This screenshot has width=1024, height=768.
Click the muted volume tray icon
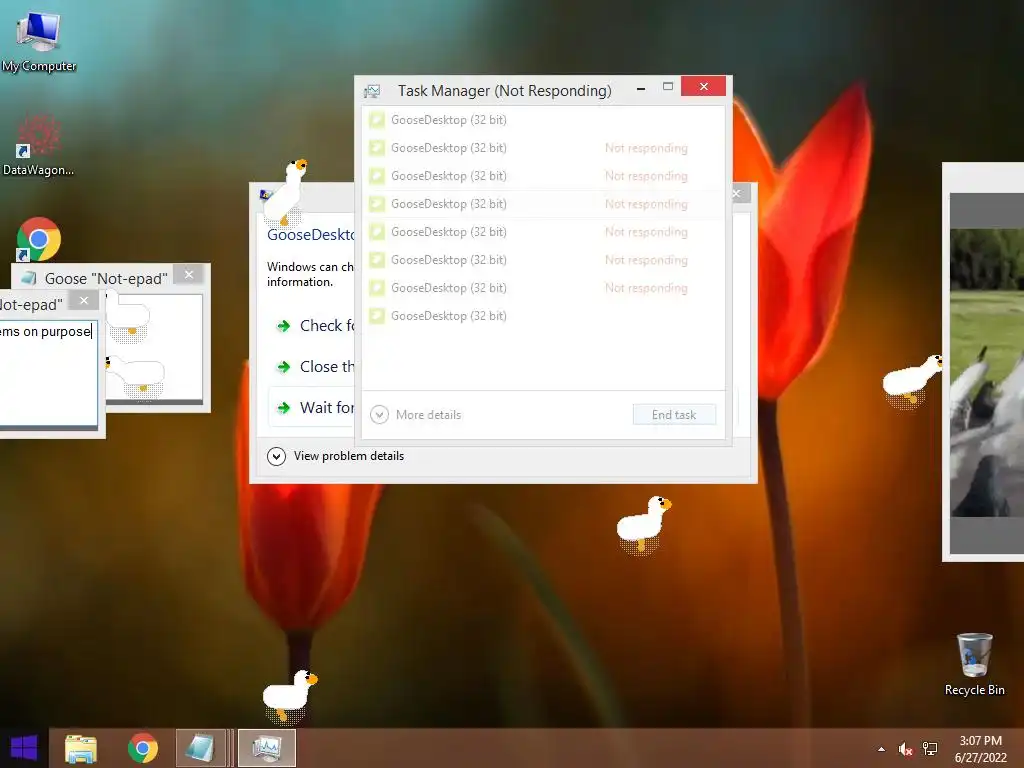tap(905, 749)
